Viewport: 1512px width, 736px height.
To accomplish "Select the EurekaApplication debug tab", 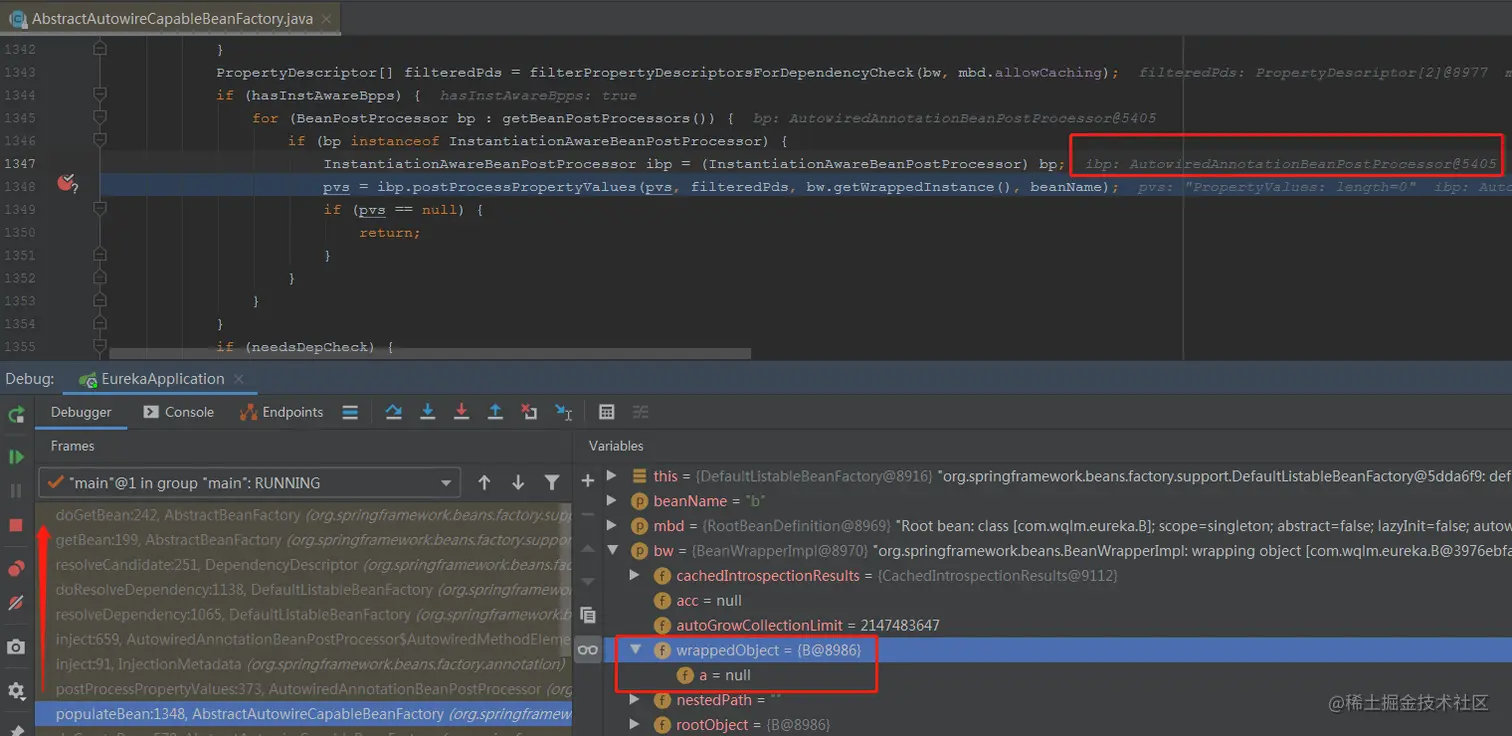I will pyautogui.click(x=161, y=379).
